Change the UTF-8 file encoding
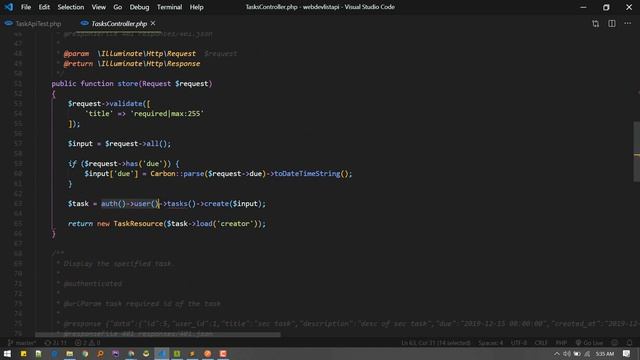The height and width of the screenshot is (360, 640). (518, 343)
